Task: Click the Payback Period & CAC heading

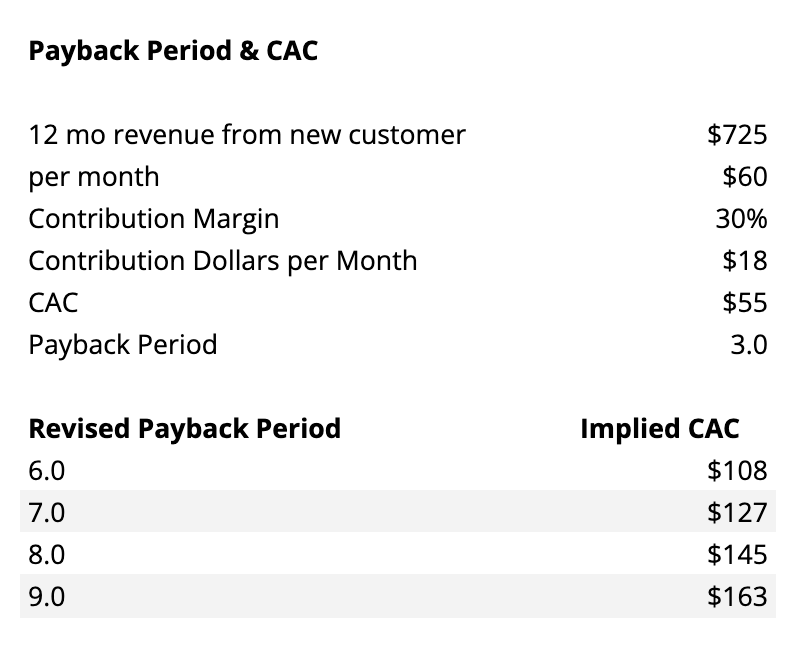Action: (173, 51)
